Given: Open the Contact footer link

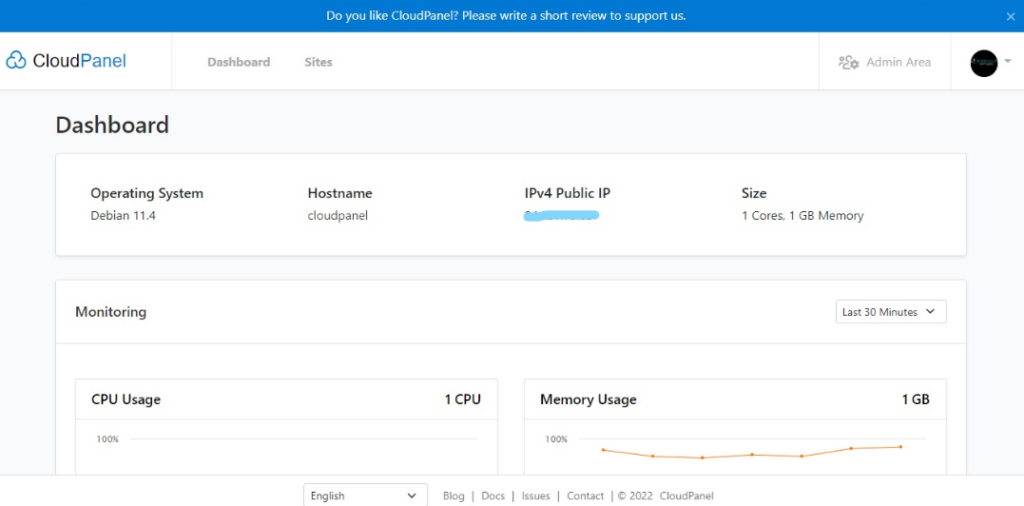Looking at the screenshot, I should 585,496.
